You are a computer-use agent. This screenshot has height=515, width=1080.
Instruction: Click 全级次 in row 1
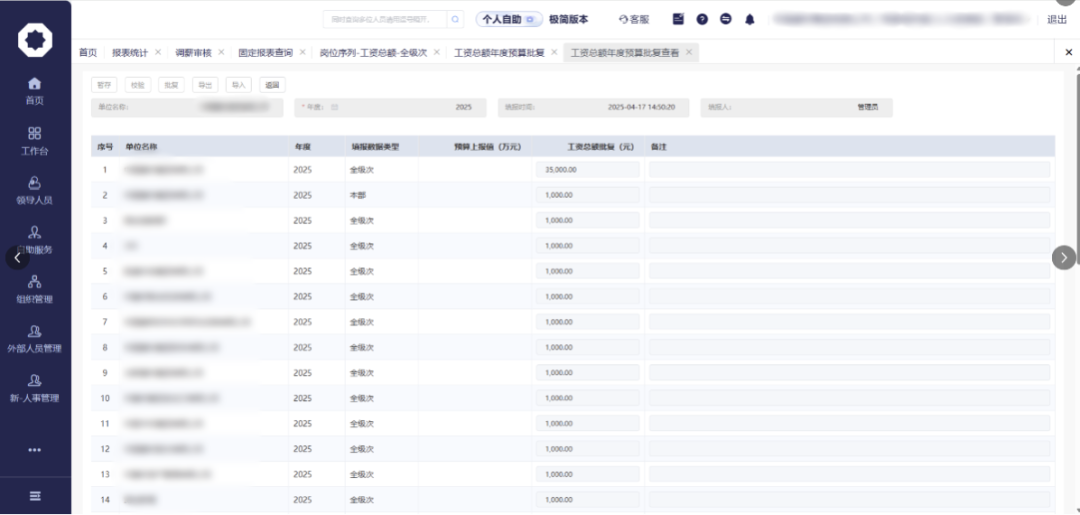[362, 169]
